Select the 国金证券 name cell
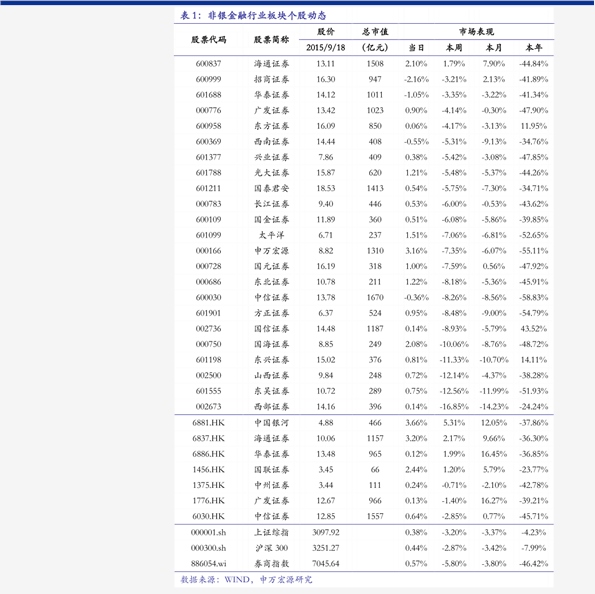This screenshot has height=594, width=595. pos(271,219)
